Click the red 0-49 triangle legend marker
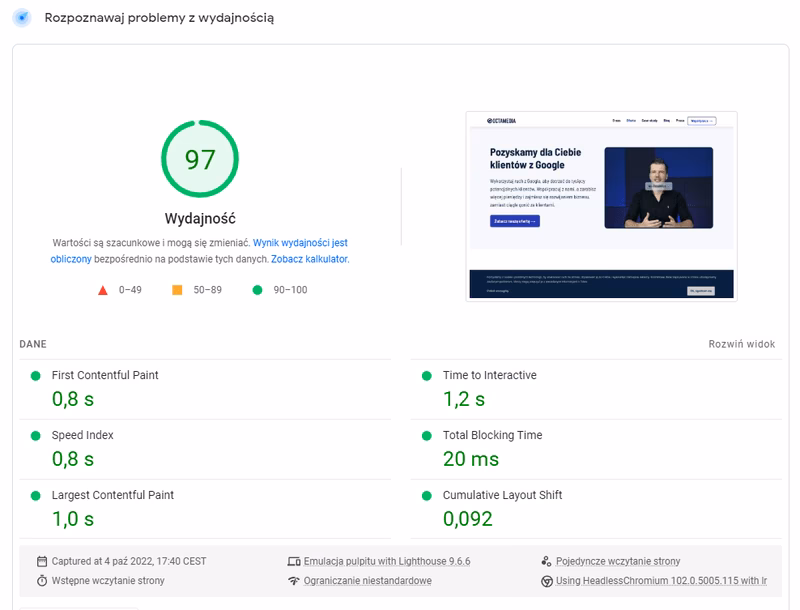 click(x=101, y=290)
